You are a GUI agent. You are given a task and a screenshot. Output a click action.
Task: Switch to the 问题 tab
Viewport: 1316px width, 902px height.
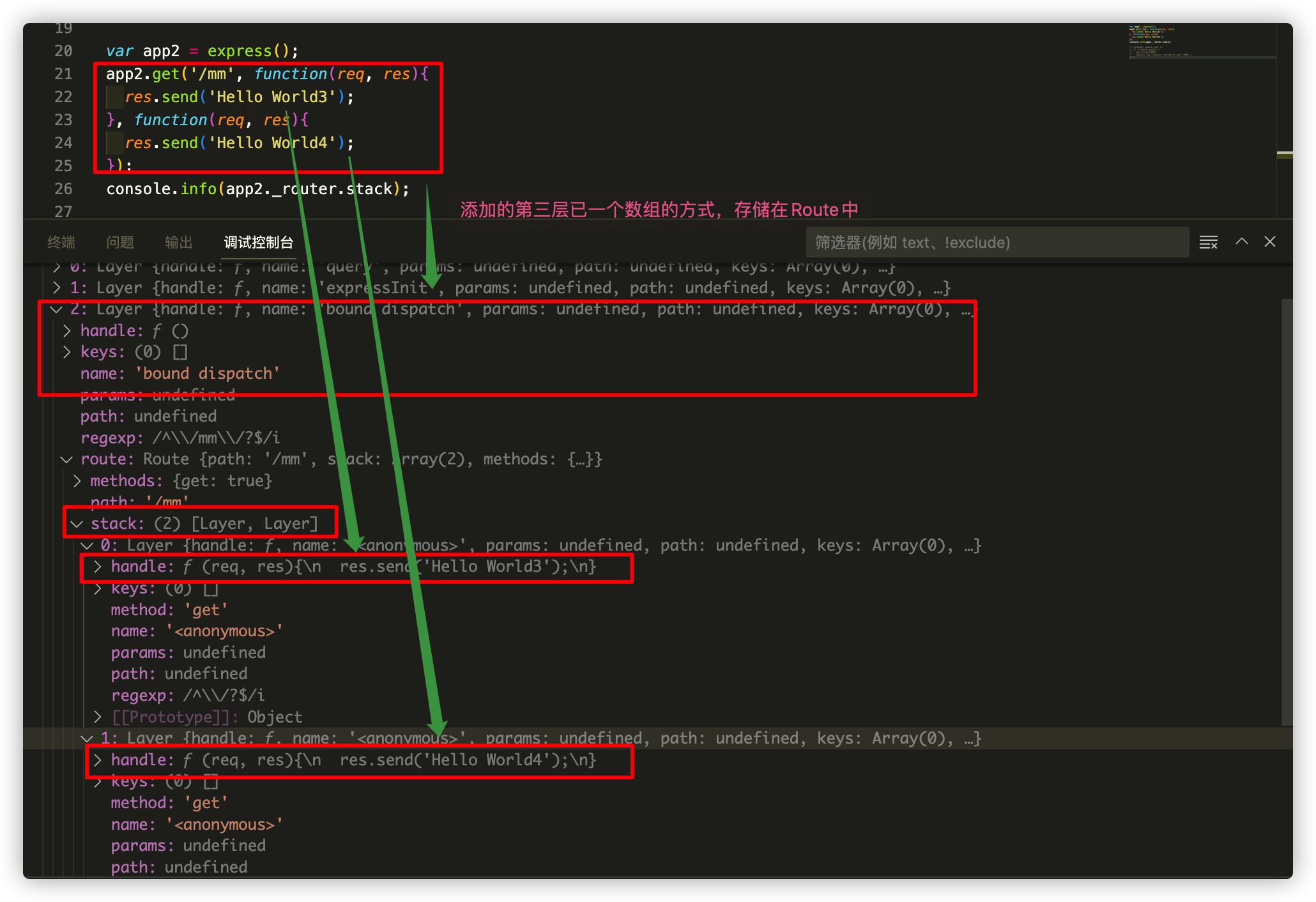coord(120,242)
